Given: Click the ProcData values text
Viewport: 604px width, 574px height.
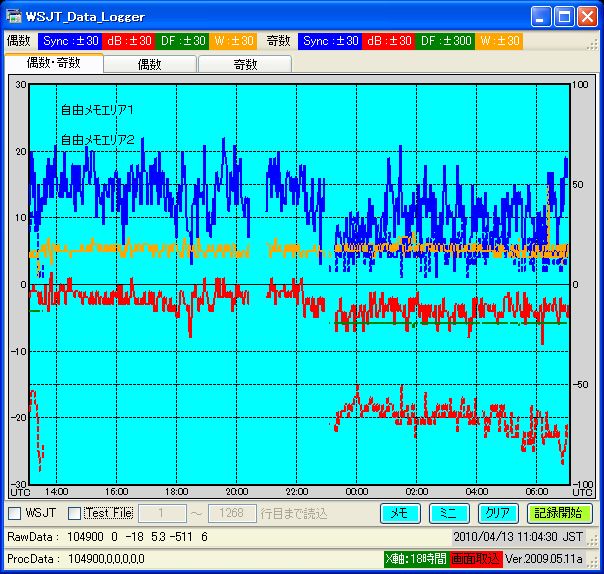Looking at the screenshot, I should (107, 559).
